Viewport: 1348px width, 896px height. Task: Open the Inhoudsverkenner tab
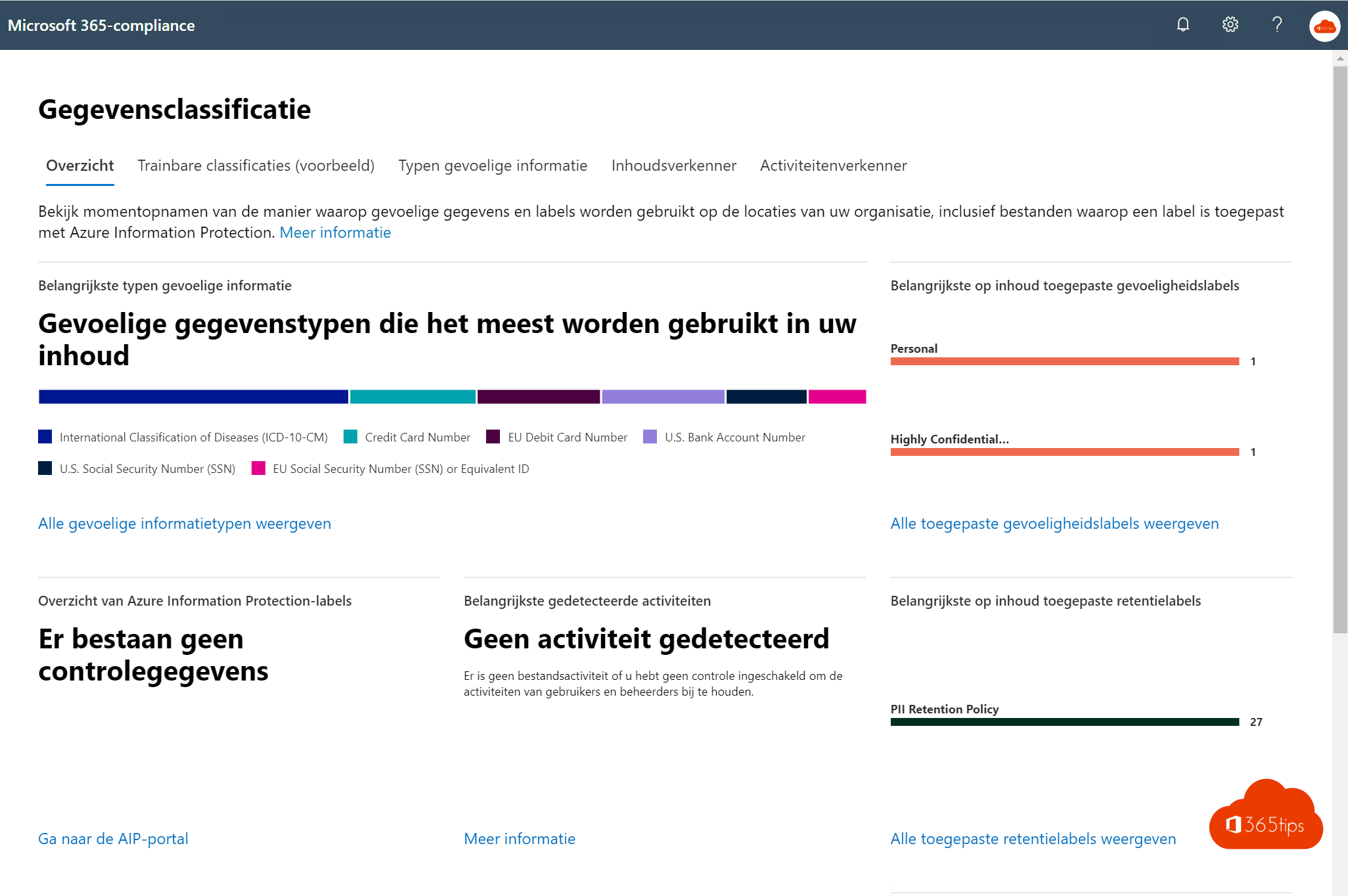click(674, 166)
